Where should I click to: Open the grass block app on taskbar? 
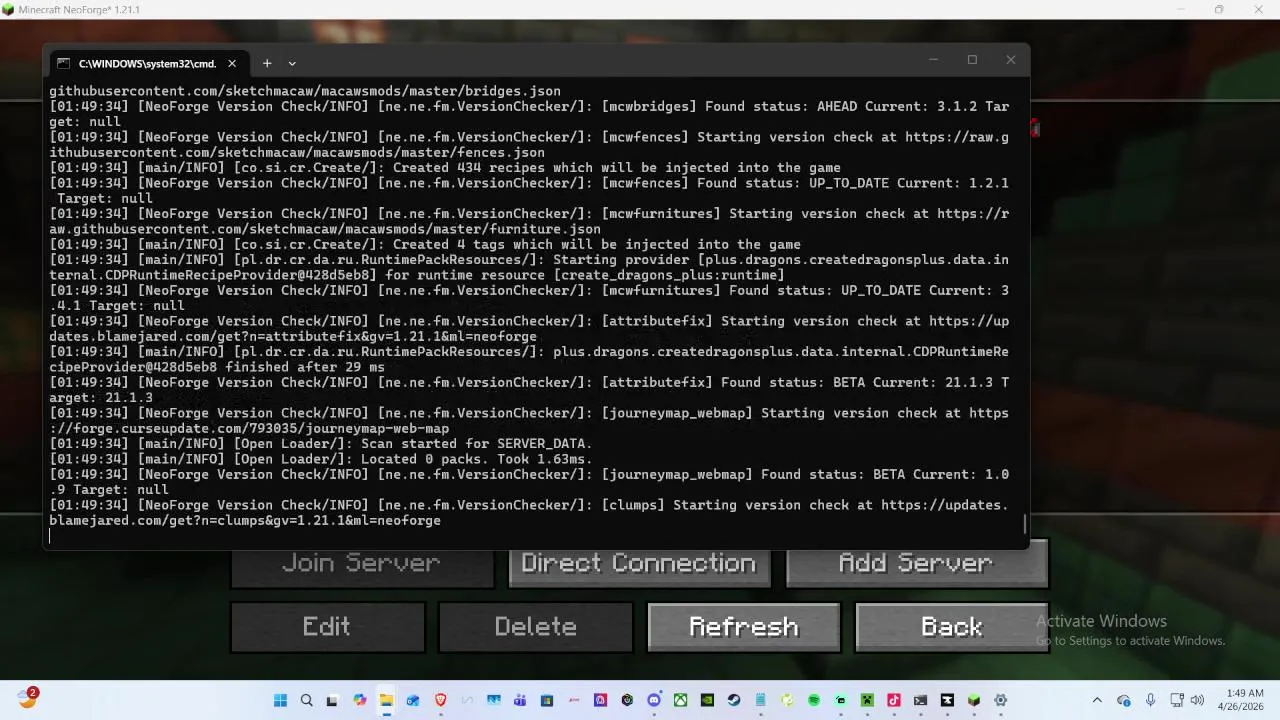coord(974,700)
